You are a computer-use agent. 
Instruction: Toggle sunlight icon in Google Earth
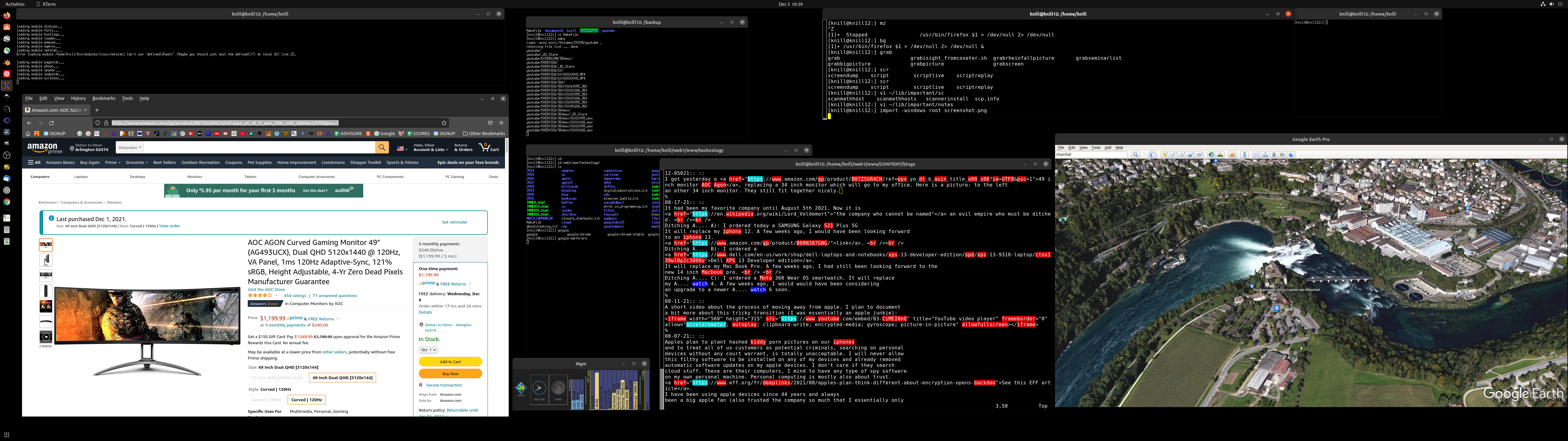(1220, 155)
